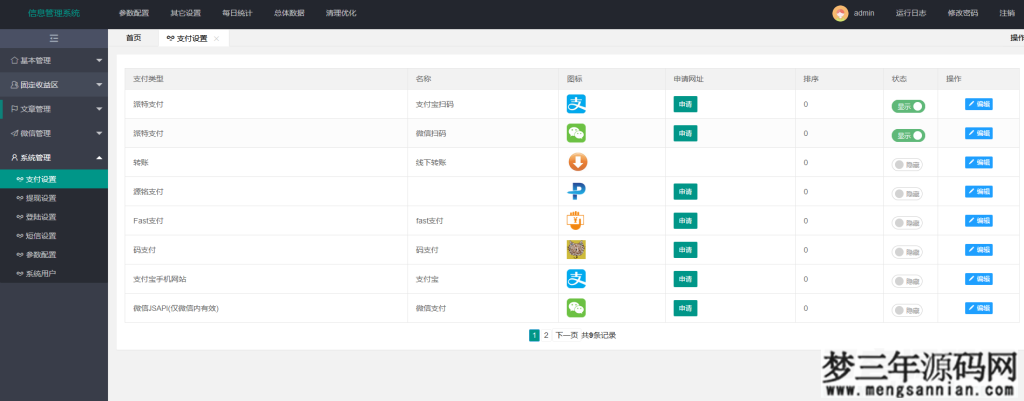Open 每日统计 in the top navigation
Image resolution: width=1024 pixels, height=401 pixels.
(x=235, y=13)
